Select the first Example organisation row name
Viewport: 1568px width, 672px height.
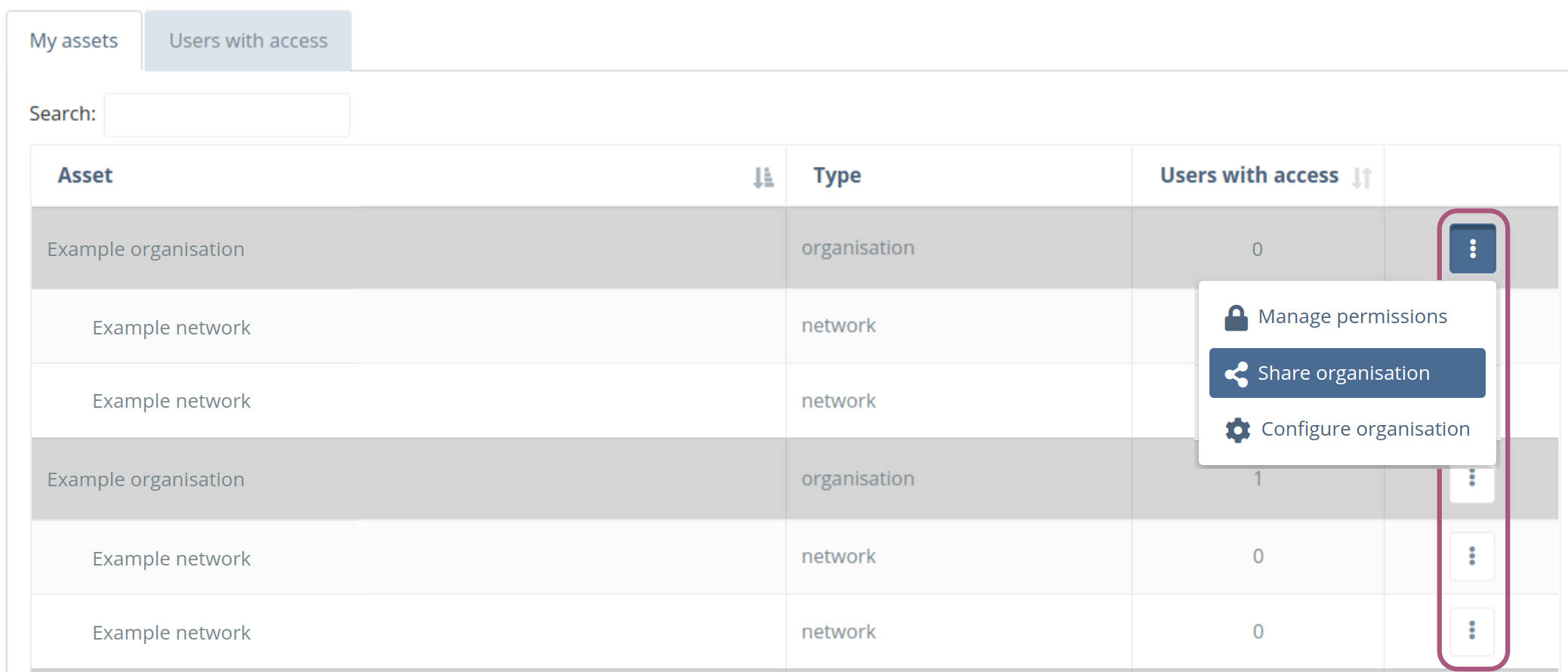coord(146,249)
